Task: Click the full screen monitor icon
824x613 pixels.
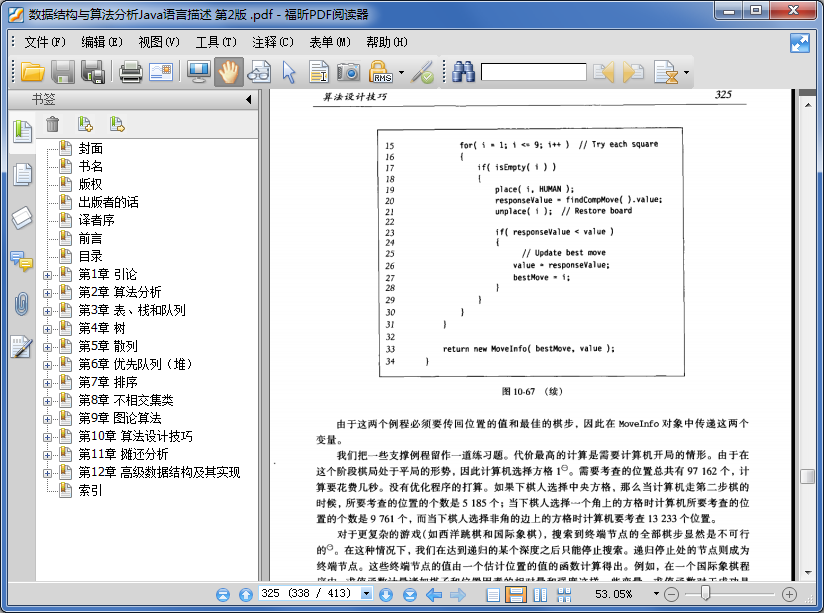Action: [x=199, y=71]
